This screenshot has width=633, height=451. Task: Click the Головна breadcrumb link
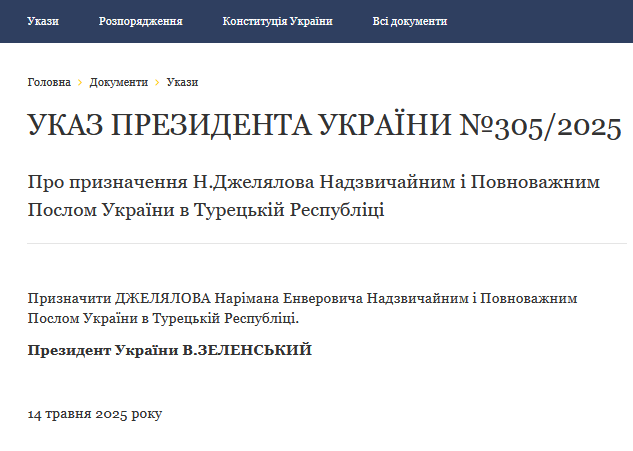pyautogui.click(x=49, y=82)
